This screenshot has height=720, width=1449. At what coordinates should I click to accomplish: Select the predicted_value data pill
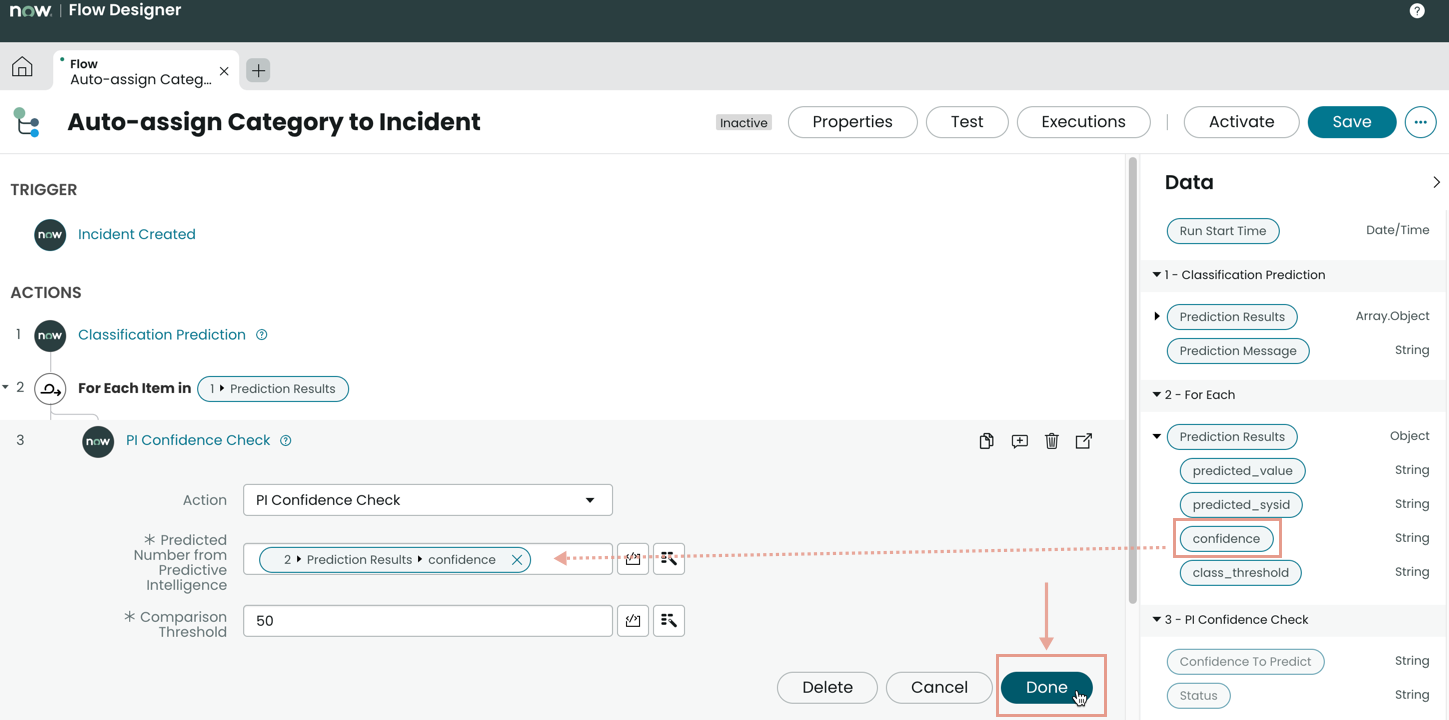coord(1242,471)
